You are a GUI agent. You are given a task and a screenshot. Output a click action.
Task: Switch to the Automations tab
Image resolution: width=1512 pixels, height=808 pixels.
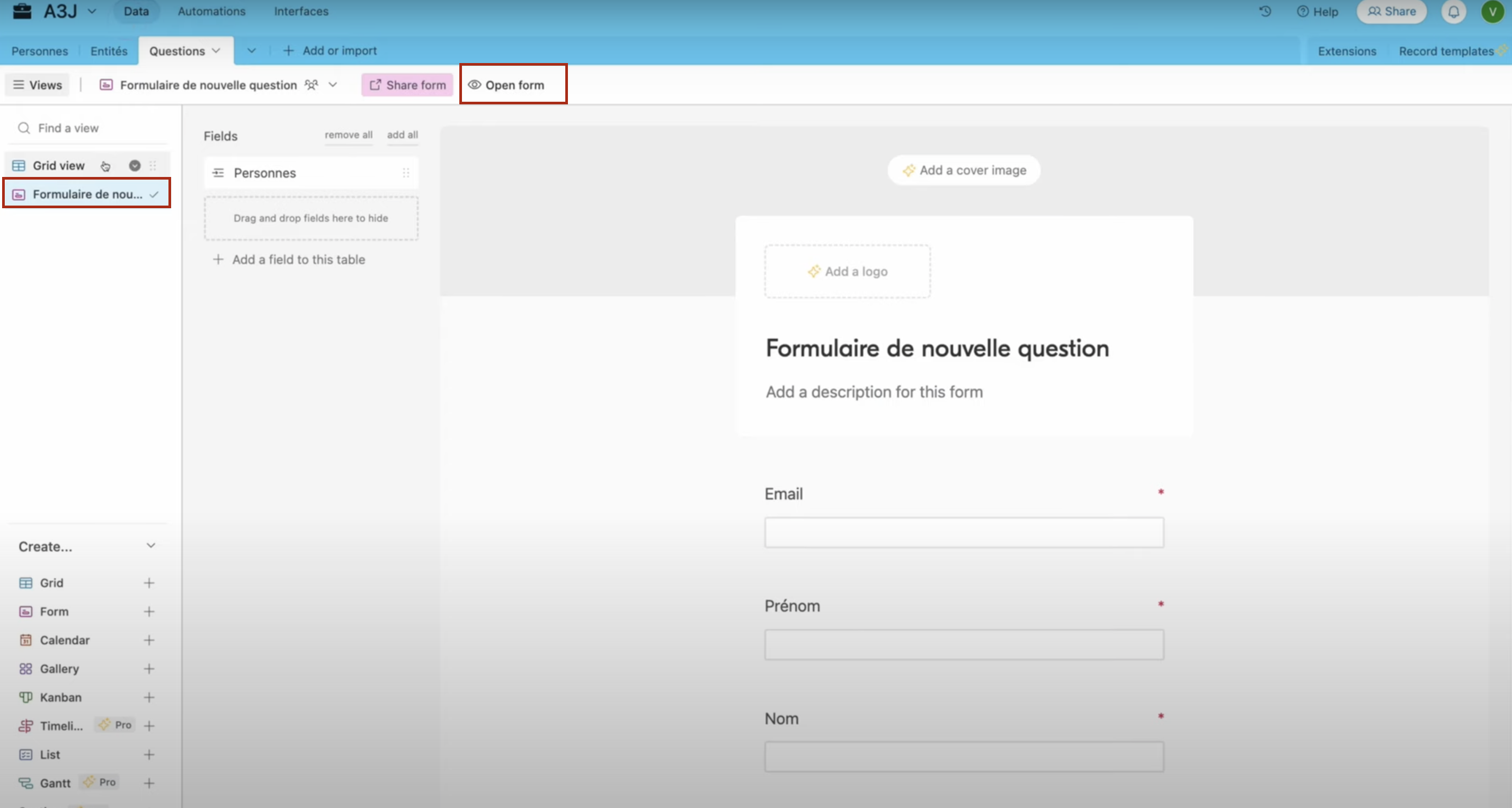(212, 11)
